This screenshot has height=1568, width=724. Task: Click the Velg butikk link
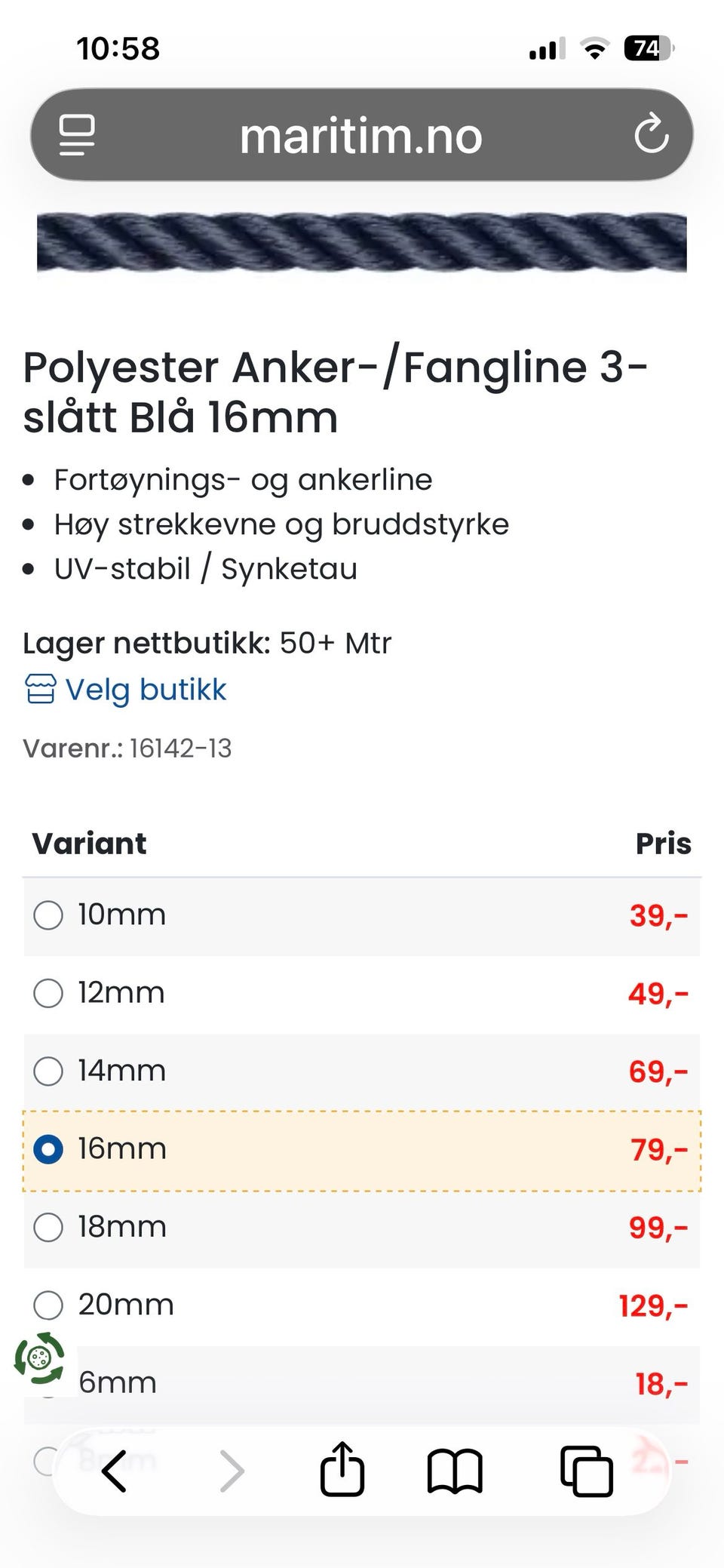146,690
